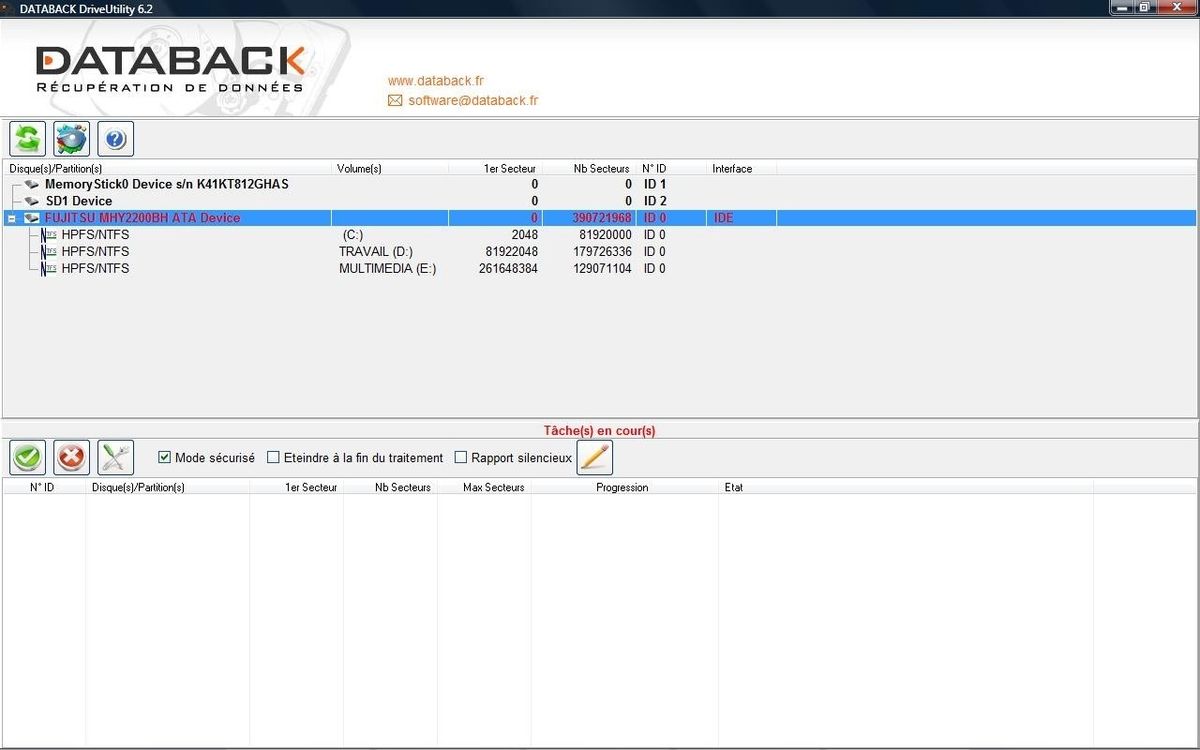Open the disk utility tool icon

(70, 138)
